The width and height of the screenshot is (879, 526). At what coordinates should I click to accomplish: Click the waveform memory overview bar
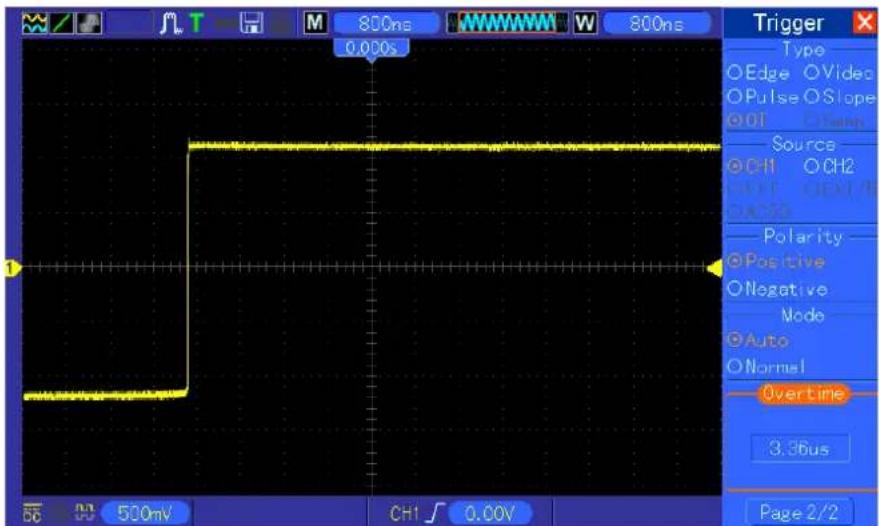click(507, 23)
